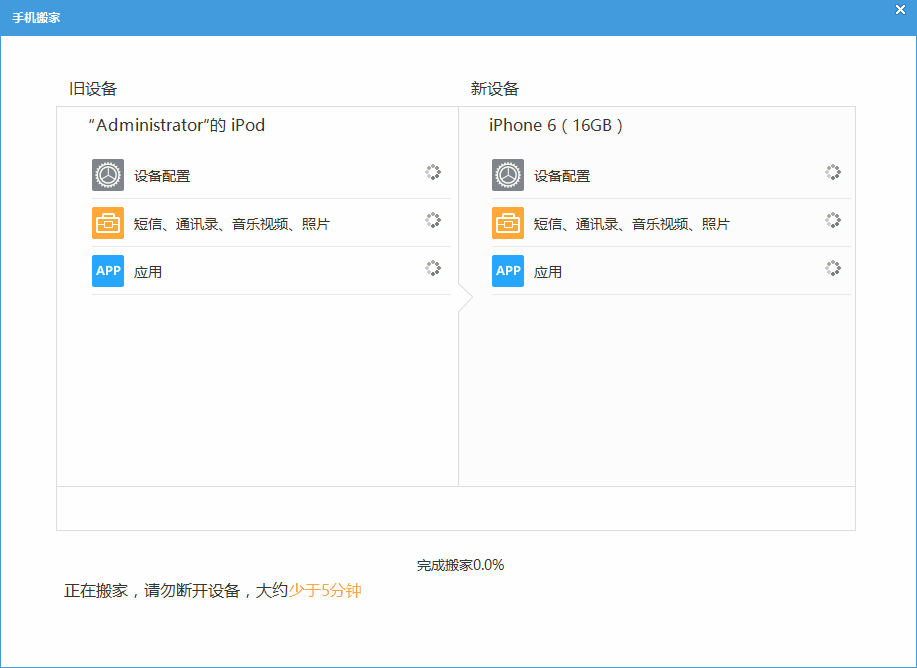
Task: Select the 设备配置 gear icon on the old iPod
Action: tap(107, 174)
